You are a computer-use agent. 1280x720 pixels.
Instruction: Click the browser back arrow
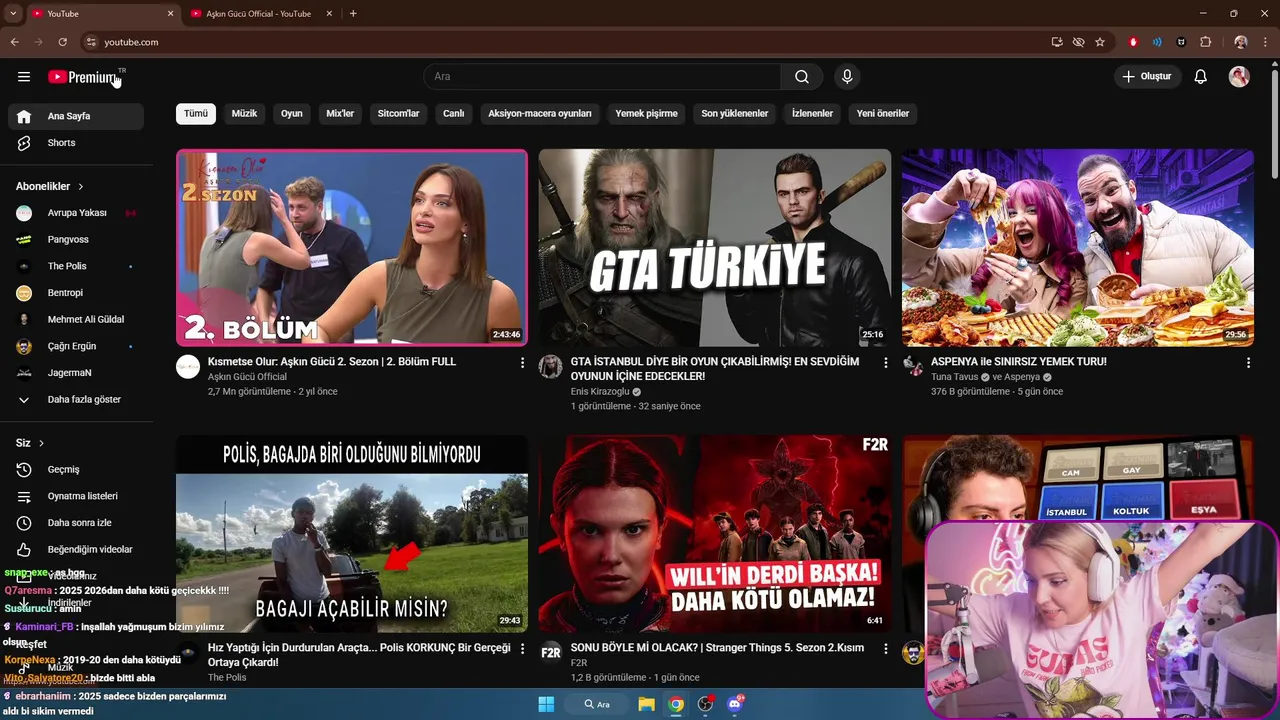click(14, 42)
